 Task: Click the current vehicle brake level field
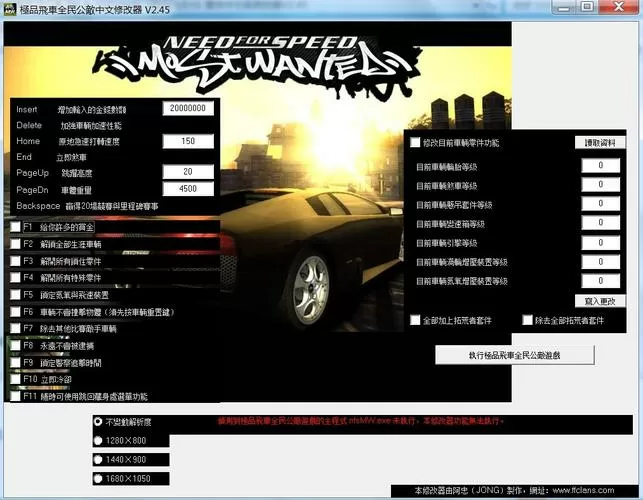[x=600, y=185]
